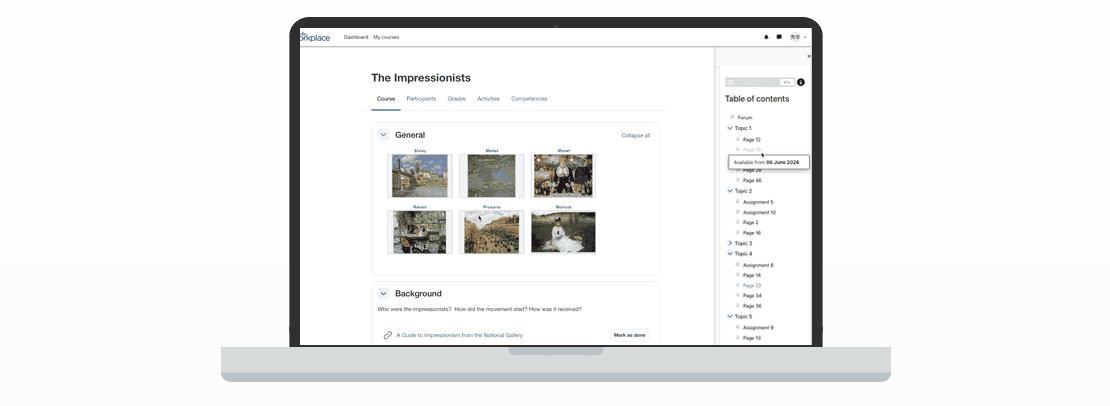Expand Topic 3 in table of contents

[730, 243]
